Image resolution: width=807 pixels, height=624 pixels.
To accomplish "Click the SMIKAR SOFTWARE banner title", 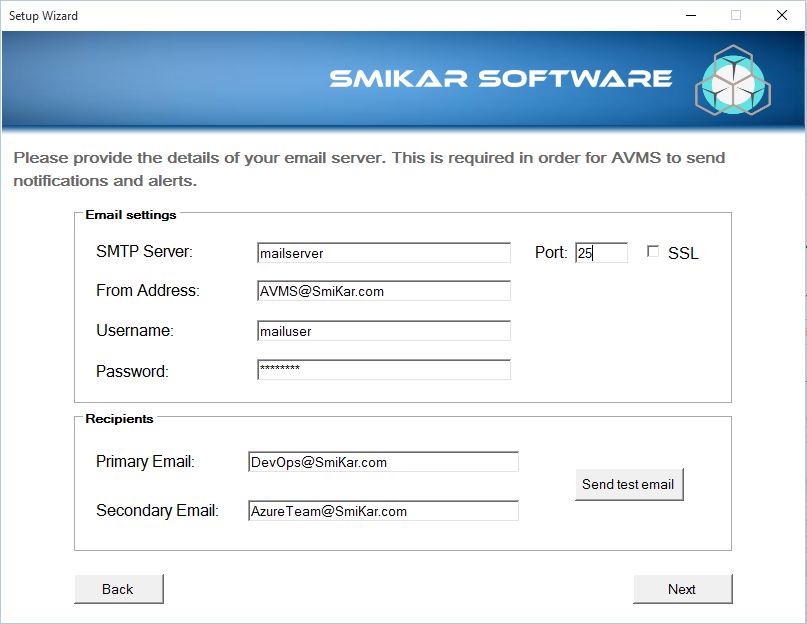I will 501,78.
